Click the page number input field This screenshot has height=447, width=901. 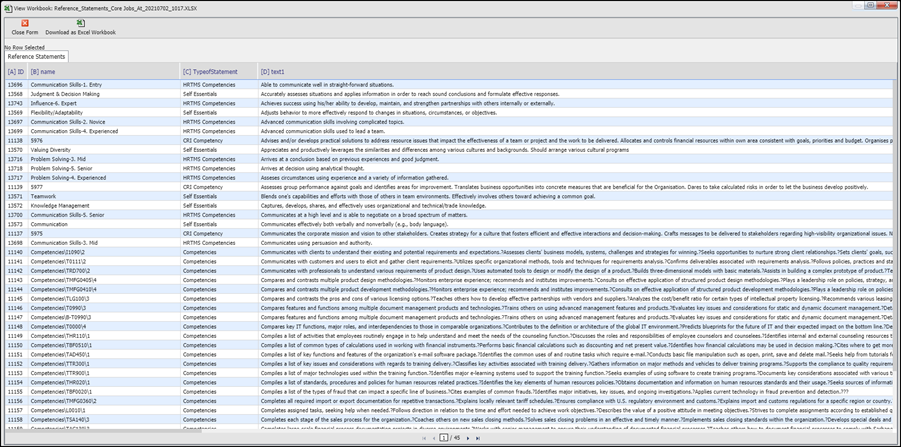443,438
